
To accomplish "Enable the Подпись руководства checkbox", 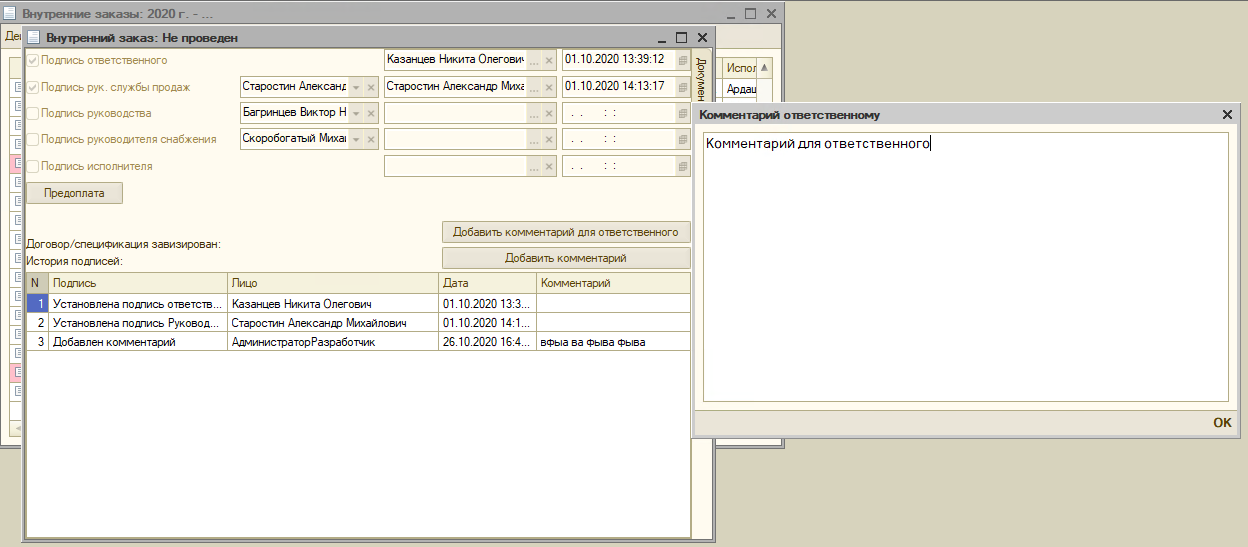I will click(33, 113).
